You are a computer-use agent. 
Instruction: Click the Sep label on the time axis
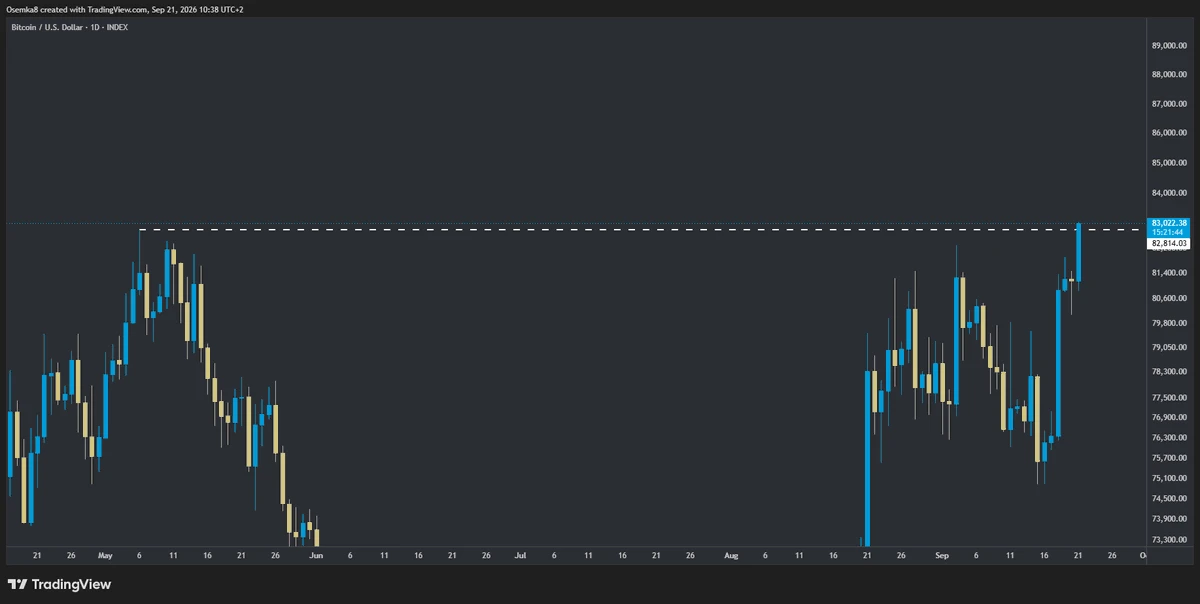click(942, 554)
